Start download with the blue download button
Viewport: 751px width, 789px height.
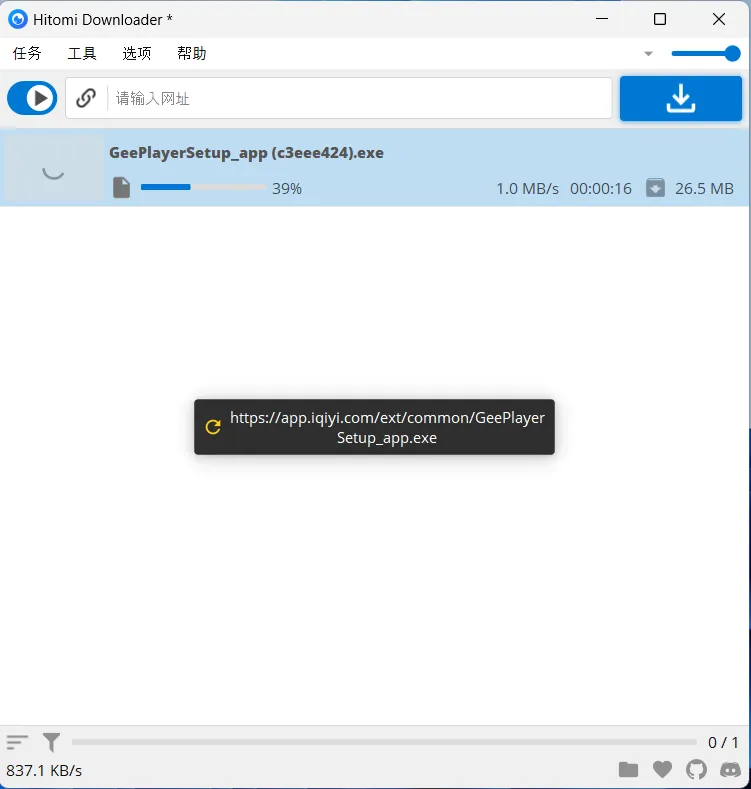(681, 98)
